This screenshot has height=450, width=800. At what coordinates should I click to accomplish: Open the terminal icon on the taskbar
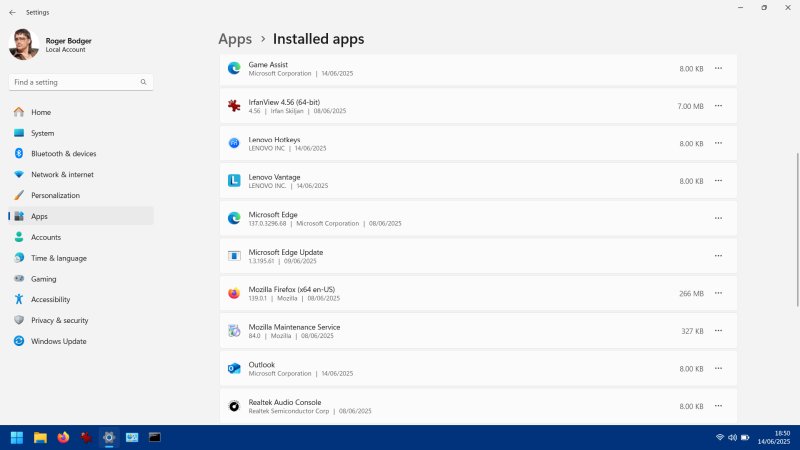(x=155, y=437)
